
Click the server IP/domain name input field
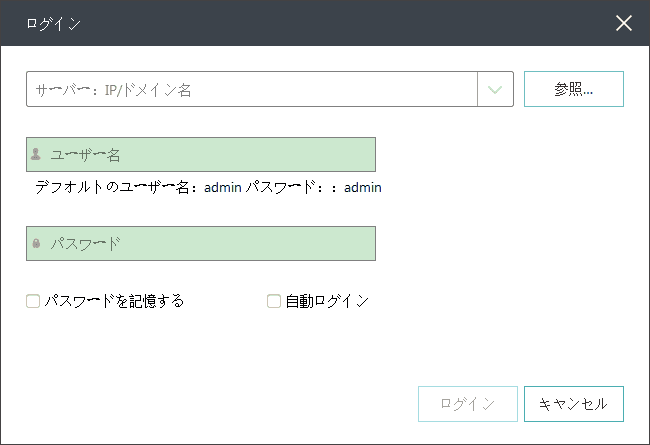coord(252,89)
